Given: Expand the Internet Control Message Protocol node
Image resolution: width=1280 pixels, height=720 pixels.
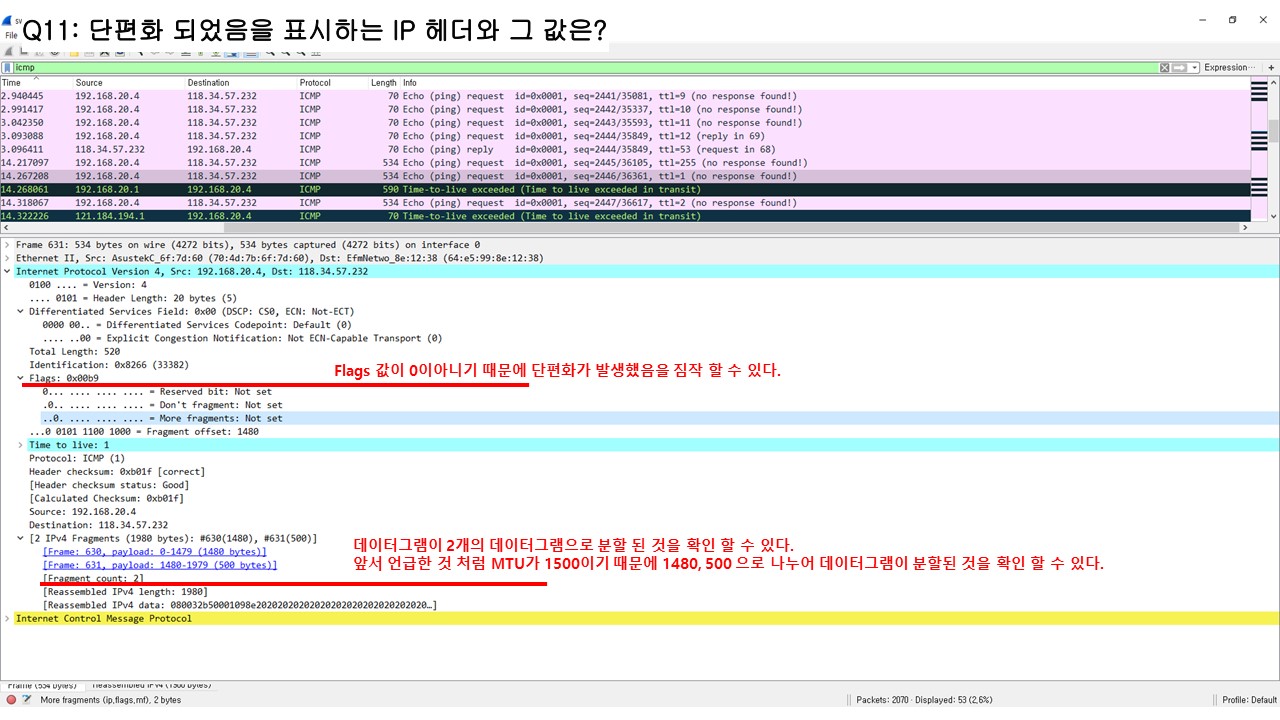Looking at the screenshot, I should click(x=8, y=618).
